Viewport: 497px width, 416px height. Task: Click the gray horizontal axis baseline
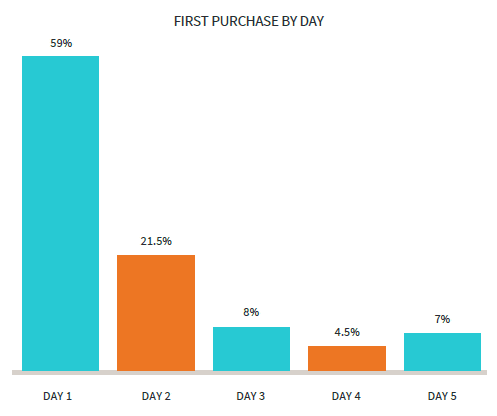pyautogui.click(x=249, y=372)
